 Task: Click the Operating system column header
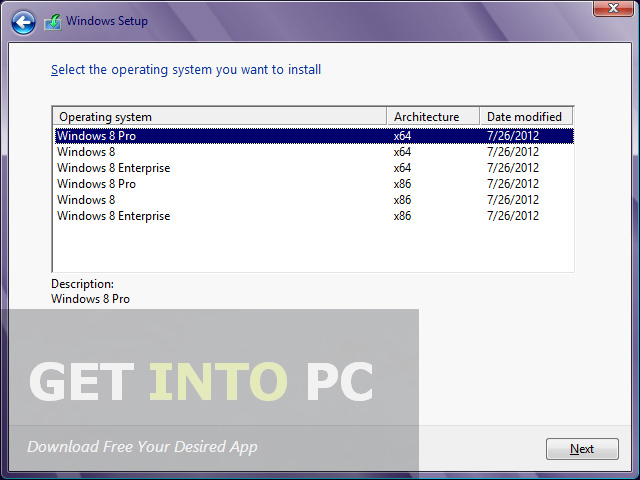click(220, 117)
